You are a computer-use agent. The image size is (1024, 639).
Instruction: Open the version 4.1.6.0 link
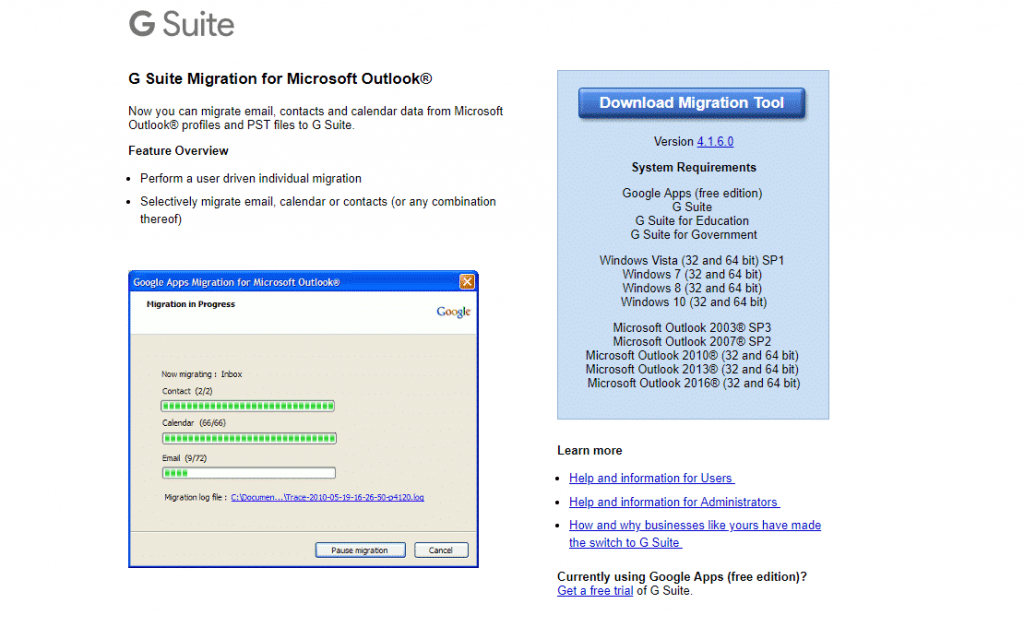pyautogui.click(x=715, y=142)
